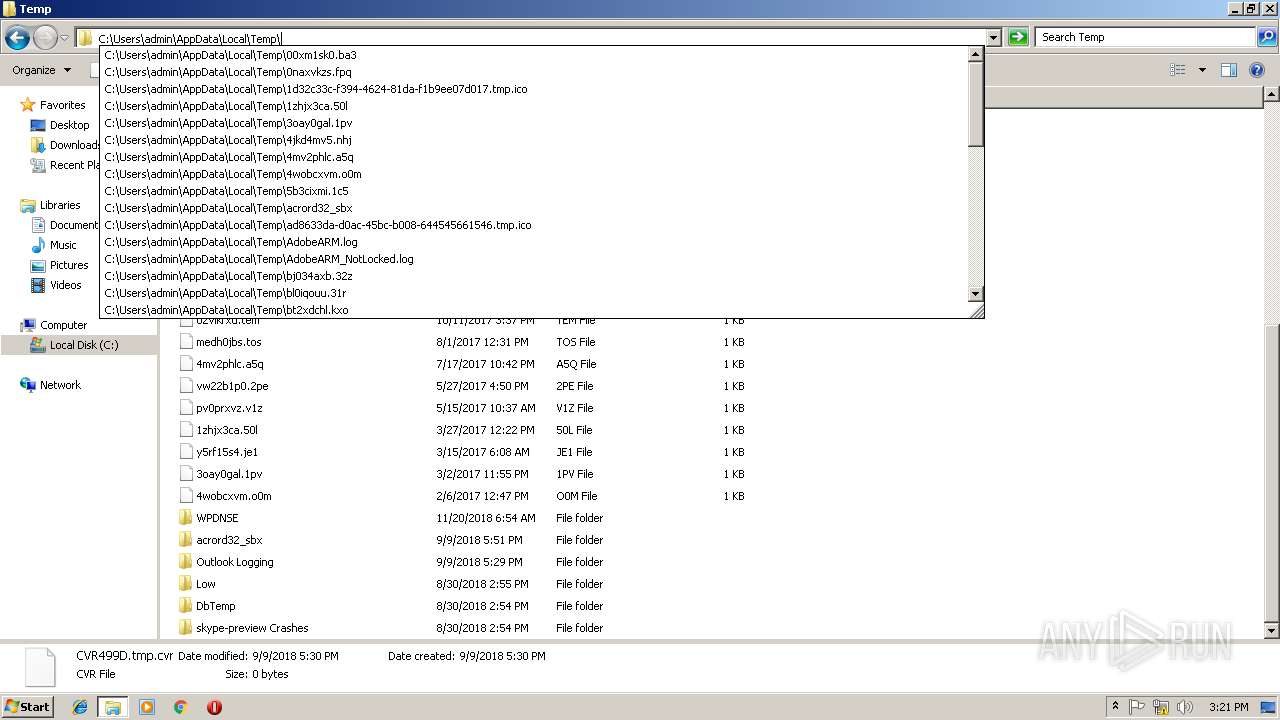Select pv0prxvz.v1z file
The width and height of the screenshot is (1280, 720).
click(x=229, y=408)
